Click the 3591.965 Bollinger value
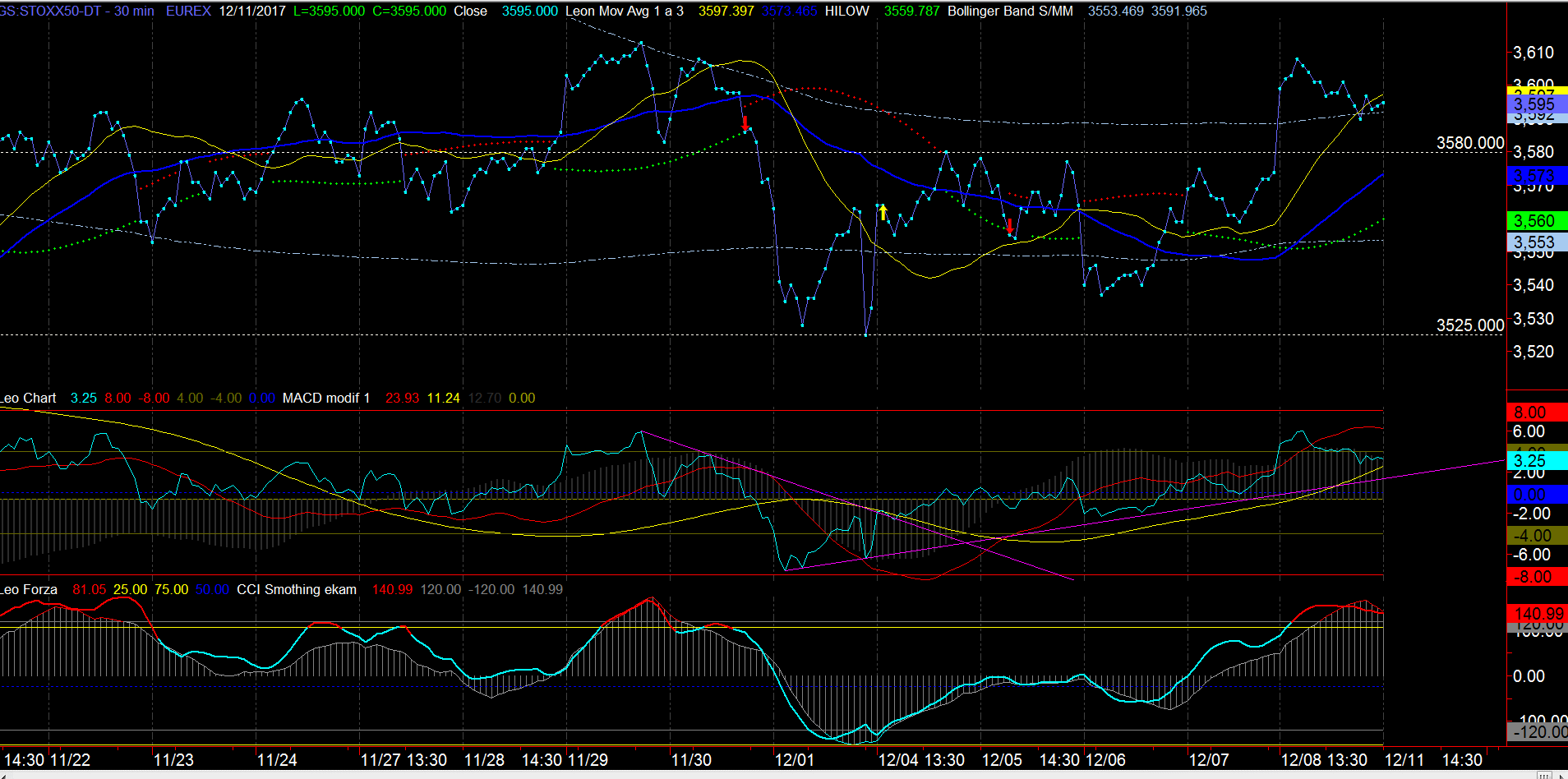Image resolution: width=1568 pixels, height=779 pixels. 1179,12
